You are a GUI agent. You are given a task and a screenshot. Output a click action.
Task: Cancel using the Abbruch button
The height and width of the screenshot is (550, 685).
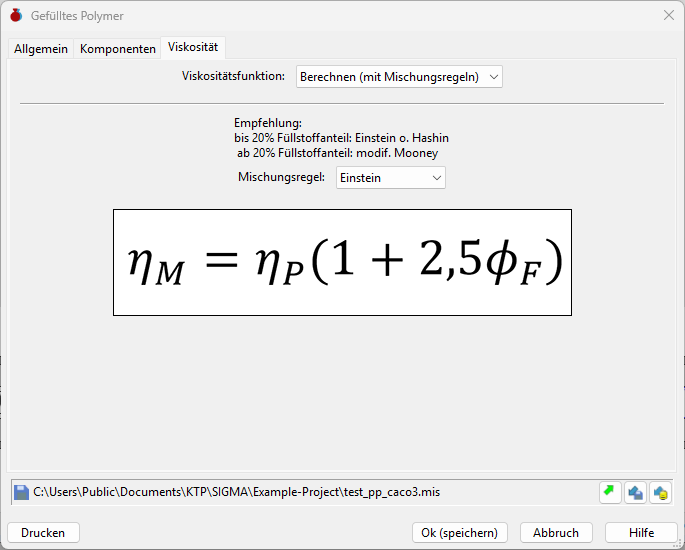[556, 533]
